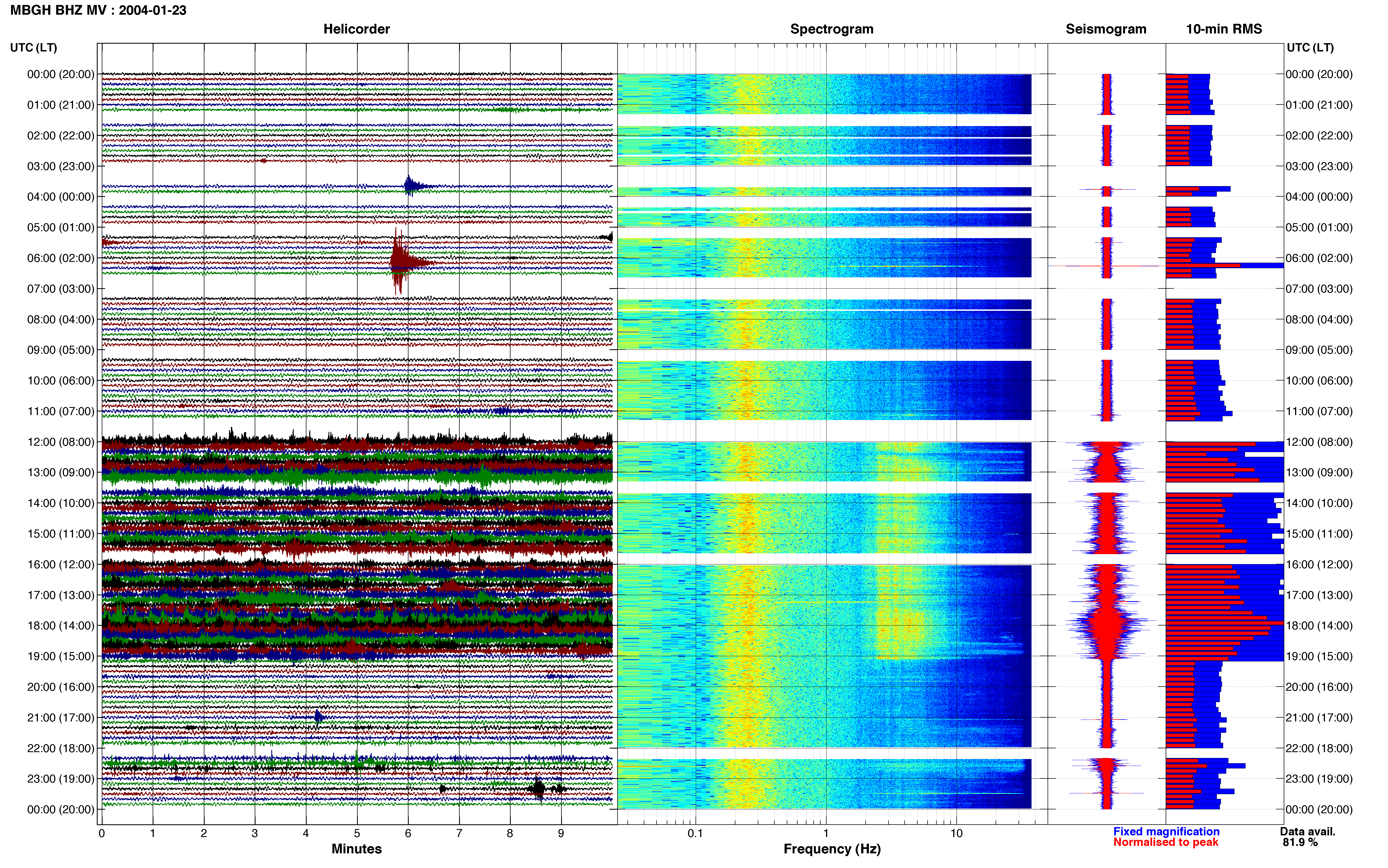Click minute tick label "5" under helicorder
The image size is (1388, 868).
357,833
